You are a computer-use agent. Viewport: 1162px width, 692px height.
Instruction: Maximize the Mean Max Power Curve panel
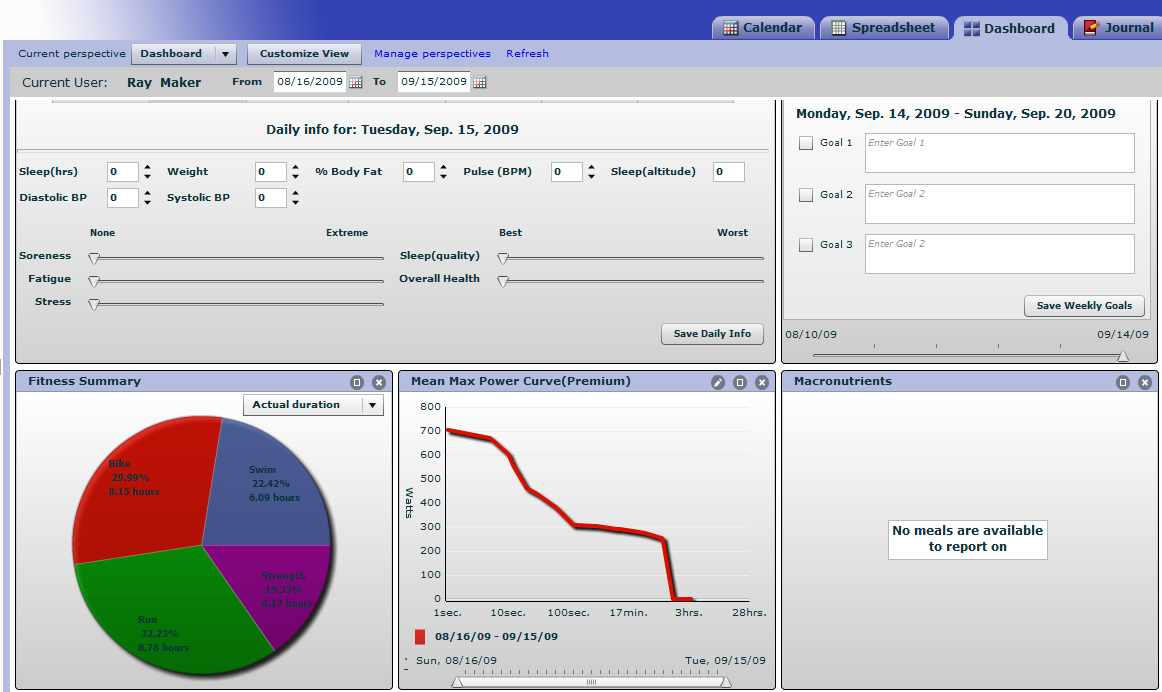pyautogui.click(x=740, y=382)
